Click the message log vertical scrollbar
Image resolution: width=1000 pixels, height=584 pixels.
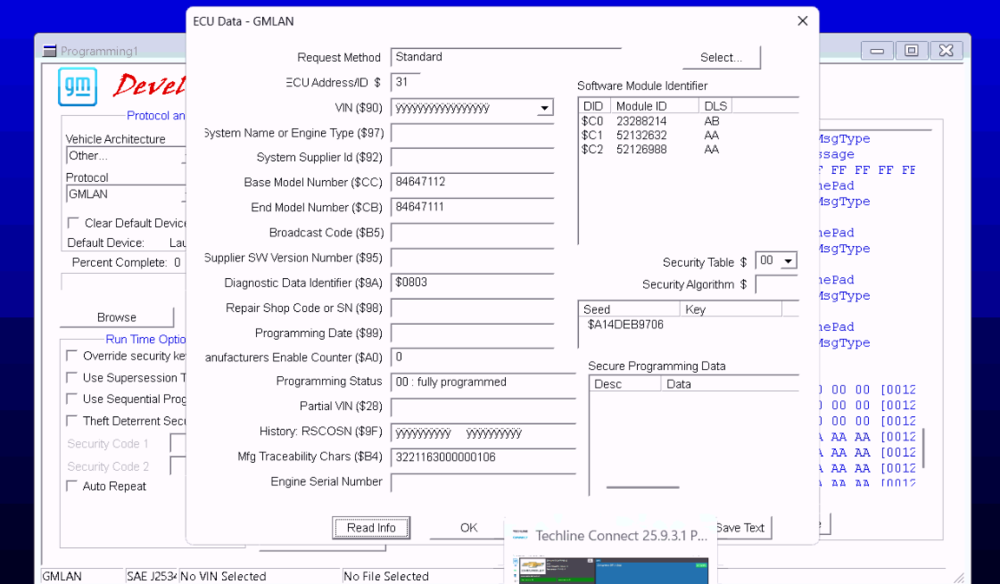[923, 449]
